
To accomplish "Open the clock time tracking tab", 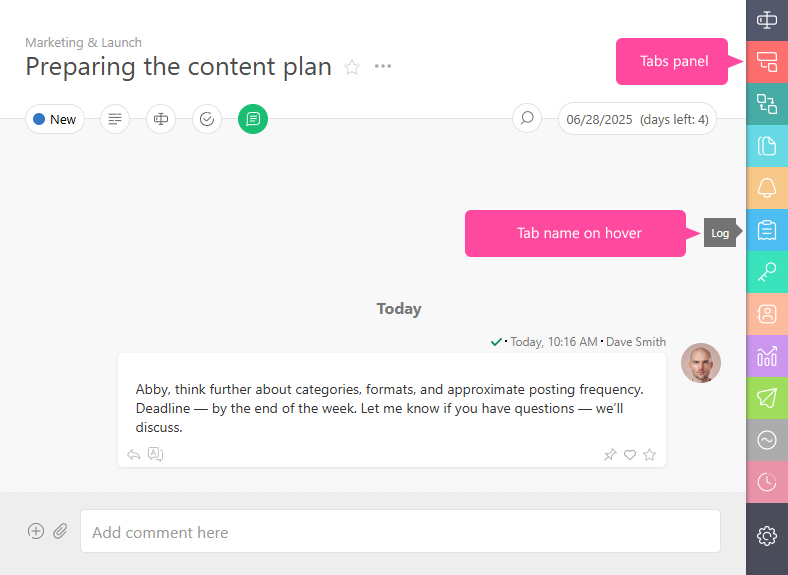I will click(x=767, y=482).
